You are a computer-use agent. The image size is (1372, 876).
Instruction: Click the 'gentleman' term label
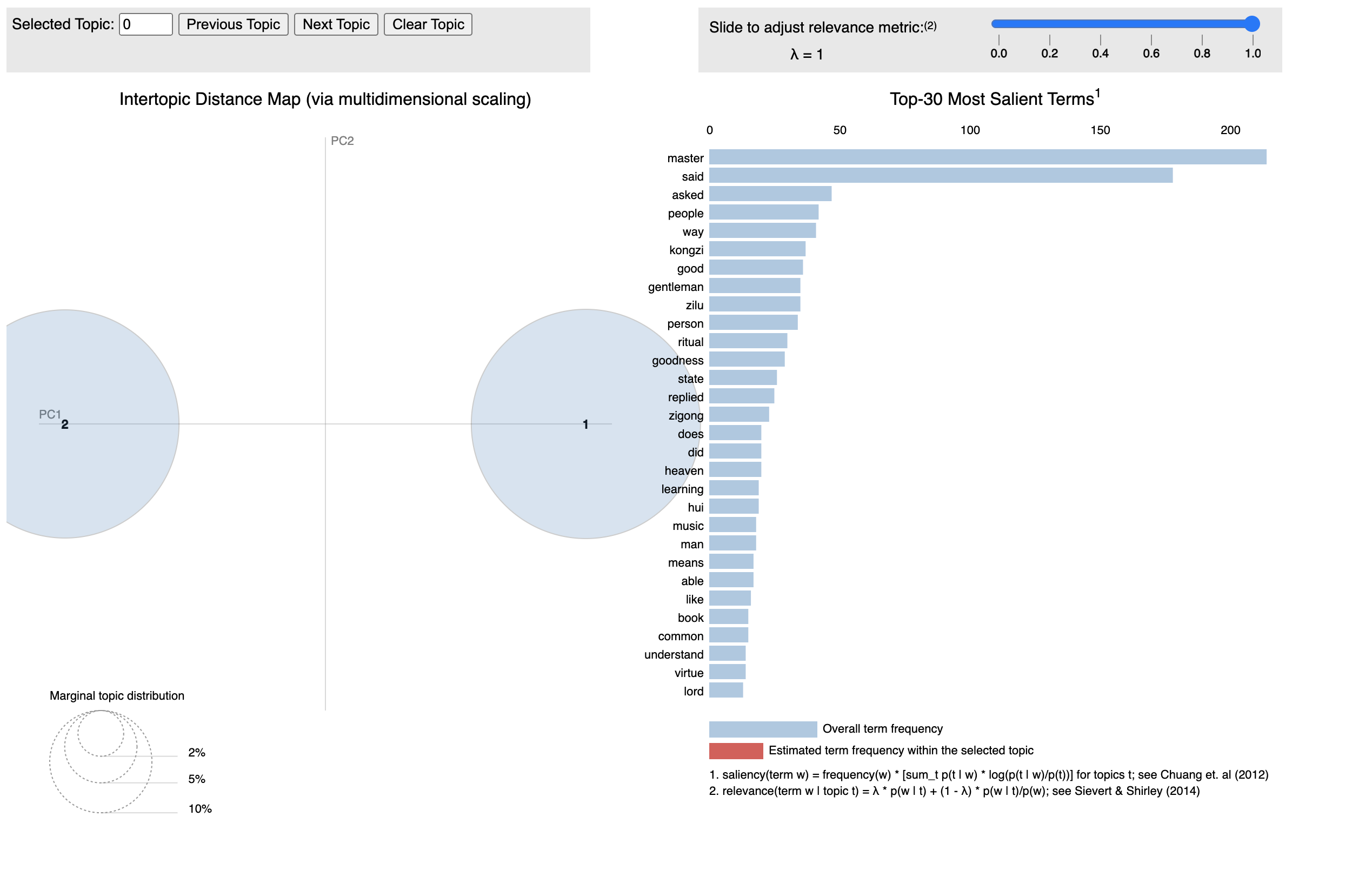[675, 287]
